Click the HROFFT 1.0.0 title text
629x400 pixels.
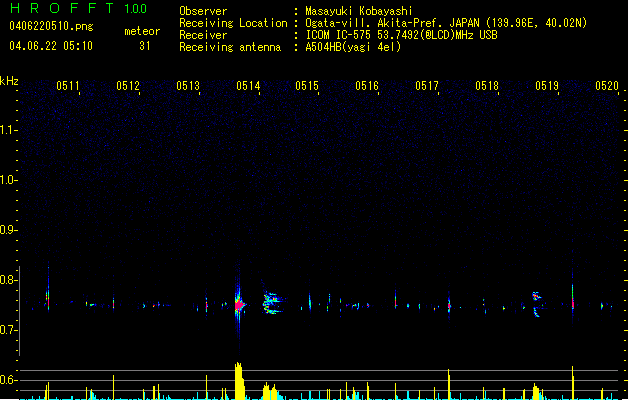coord(79,8)
